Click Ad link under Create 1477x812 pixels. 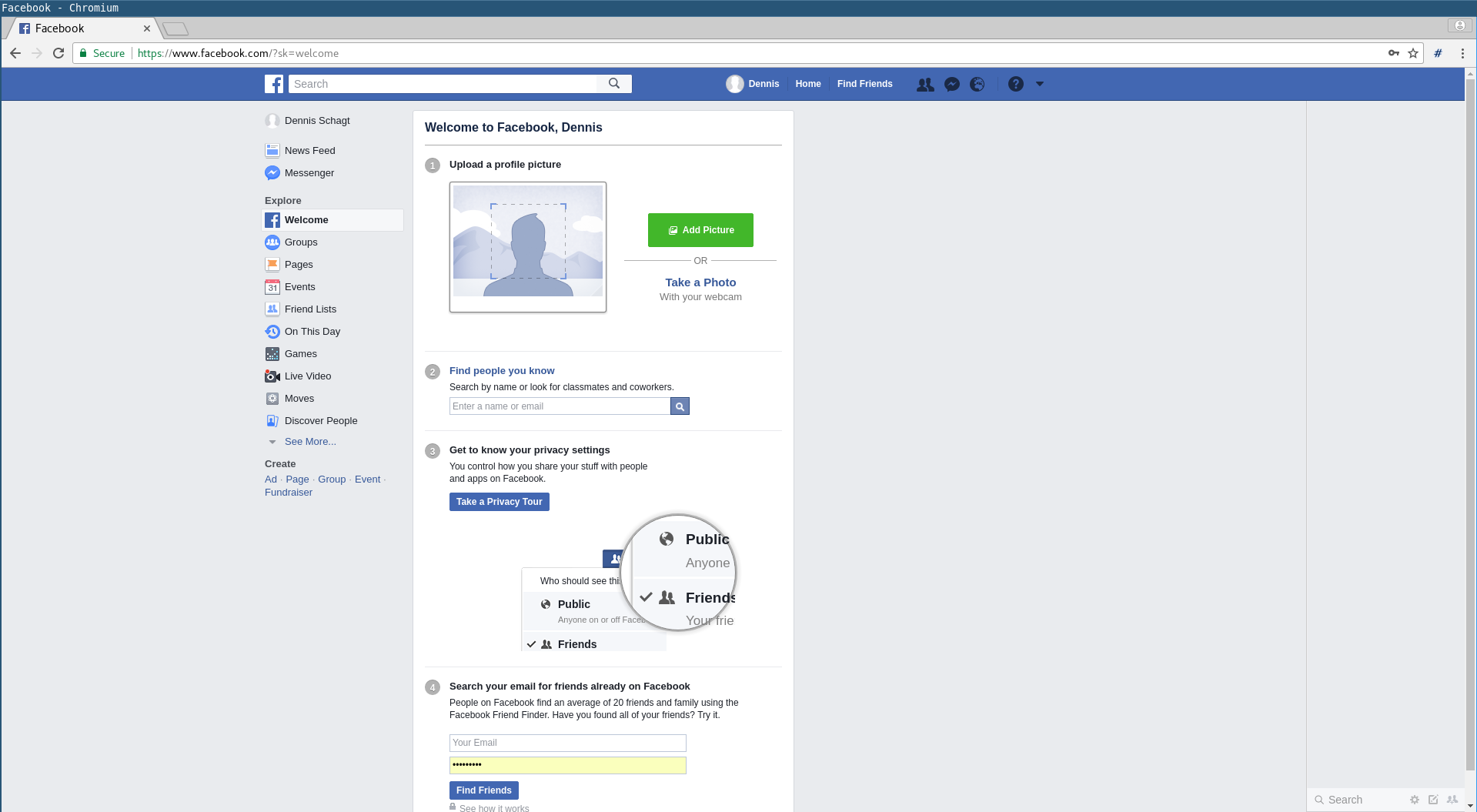pos(271,480)
